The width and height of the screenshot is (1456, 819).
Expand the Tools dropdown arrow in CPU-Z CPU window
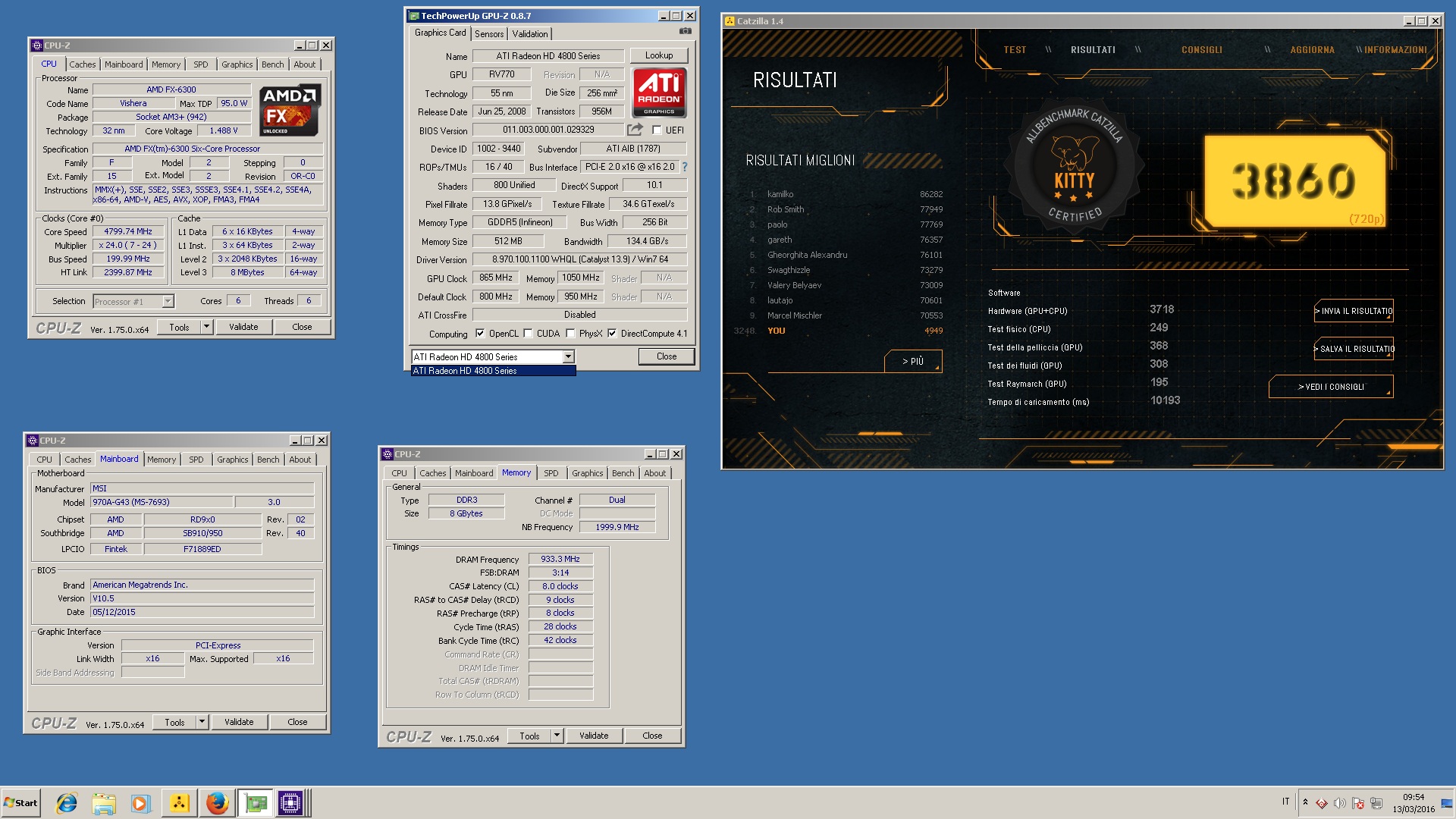[x=206, y=327]
